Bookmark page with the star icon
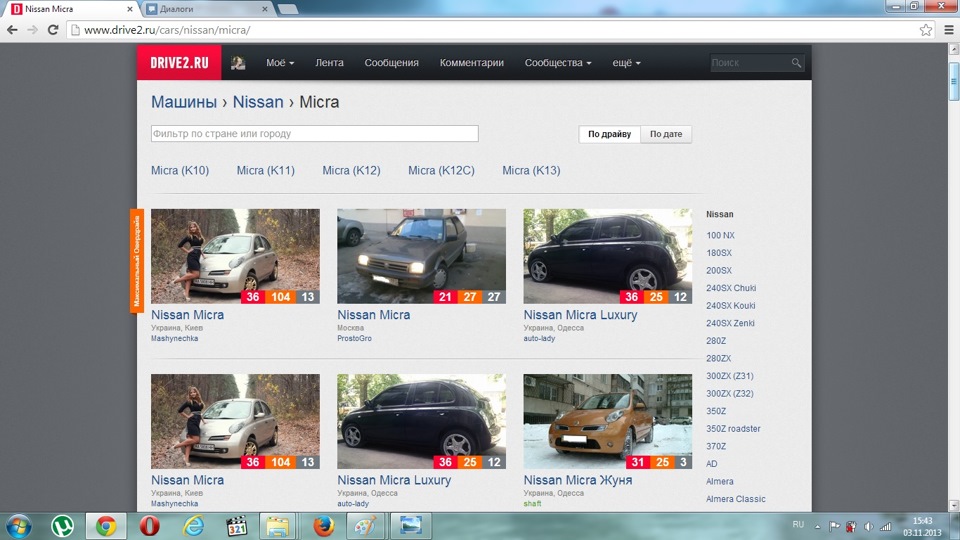 (x=926, y=29)
